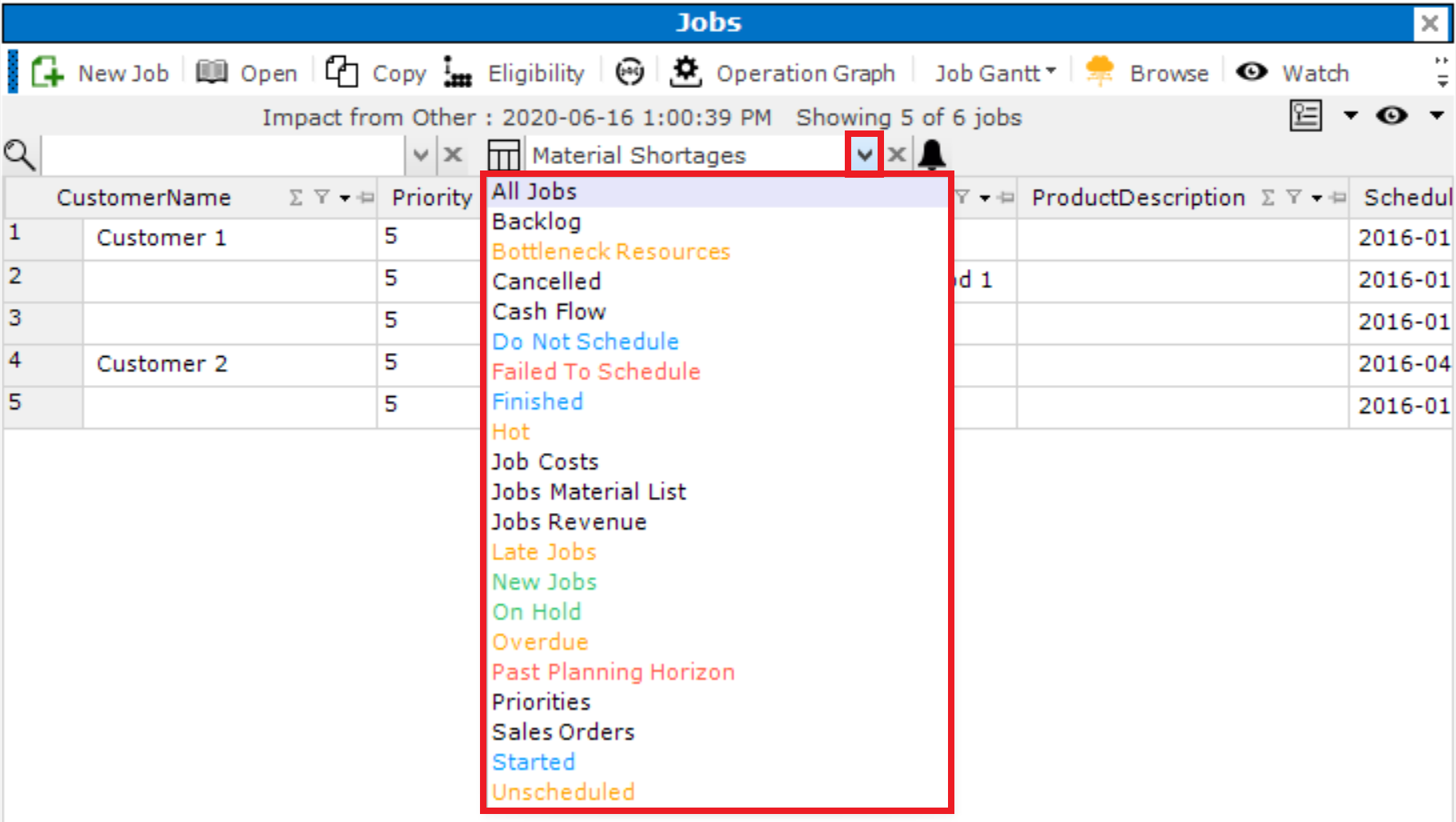Screen dimensions: 1456x822
Task: Click the search text input field
Action: point(223,155)
